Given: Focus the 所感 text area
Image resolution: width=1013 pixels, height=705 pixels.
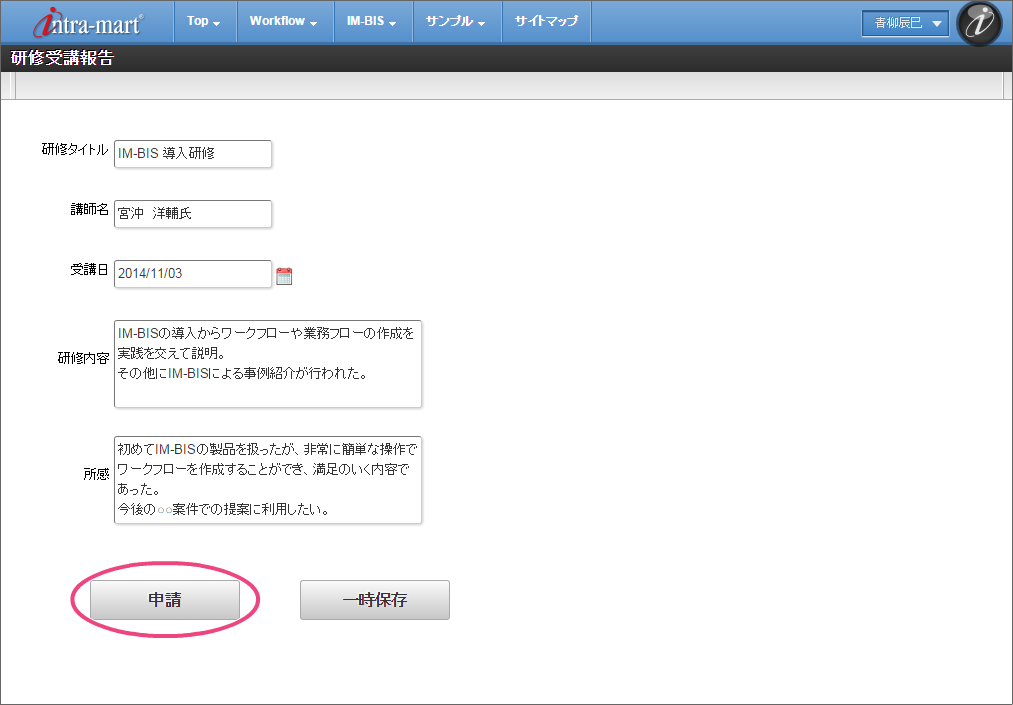Looking at the screenshot, I should point(268,480).
